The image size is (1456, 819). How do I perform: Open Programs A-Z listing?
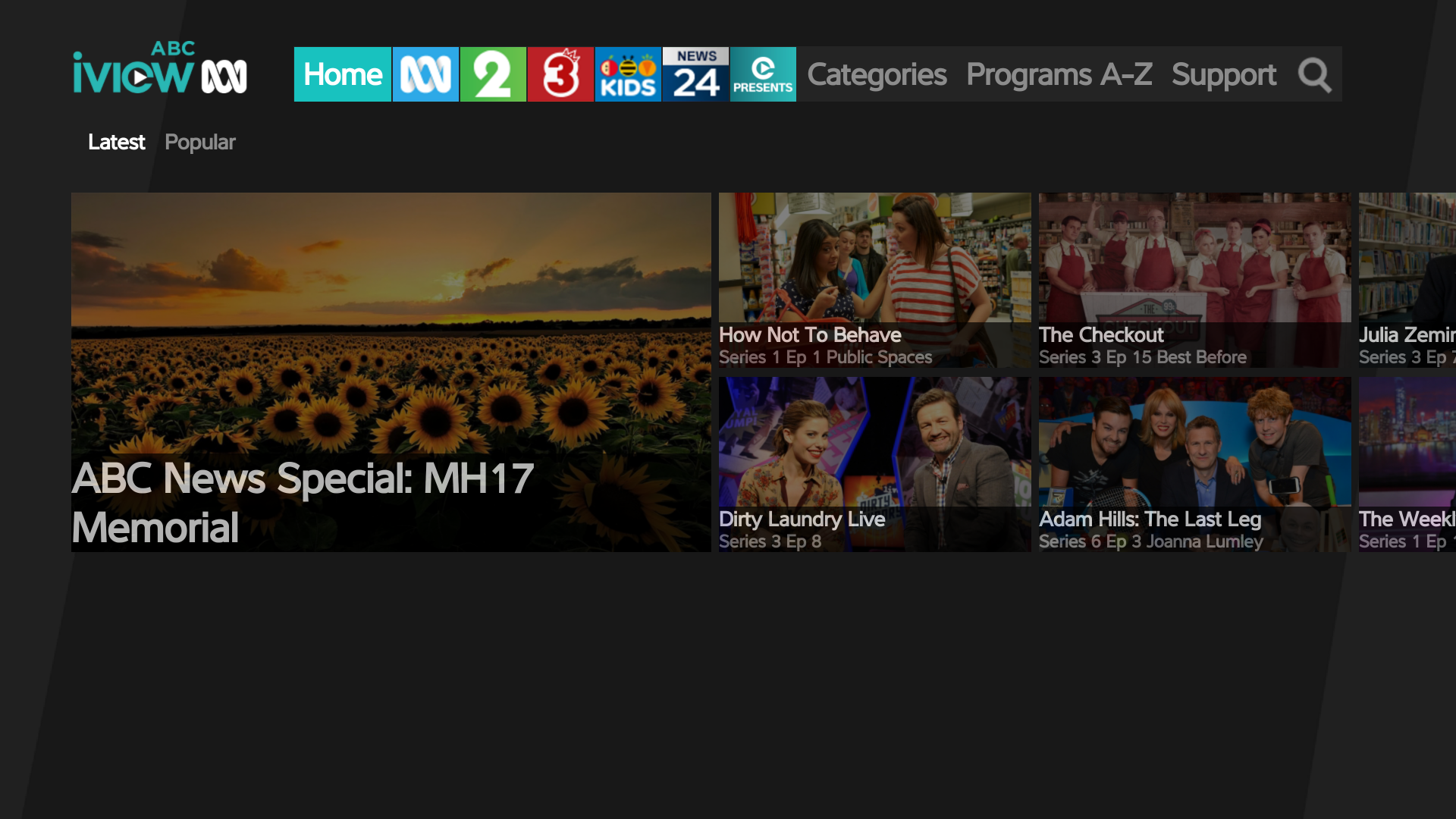click(1059, 75)
